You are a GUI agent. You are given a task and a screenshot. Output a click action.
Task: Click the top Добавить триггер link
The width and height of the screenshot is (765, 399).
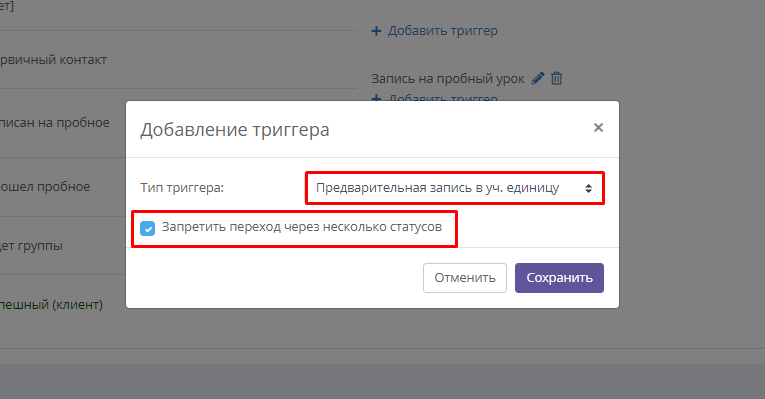tap(443, 31)
